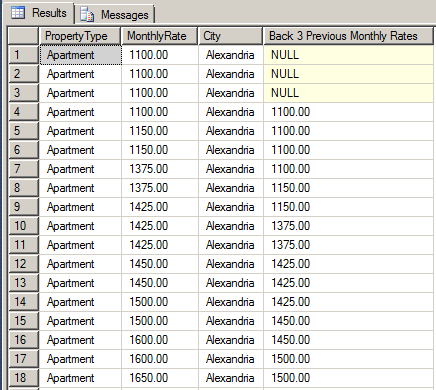Click previous rate 1425.00 in row 13
This screenshot has width=436, height=390.
point(348,283)
